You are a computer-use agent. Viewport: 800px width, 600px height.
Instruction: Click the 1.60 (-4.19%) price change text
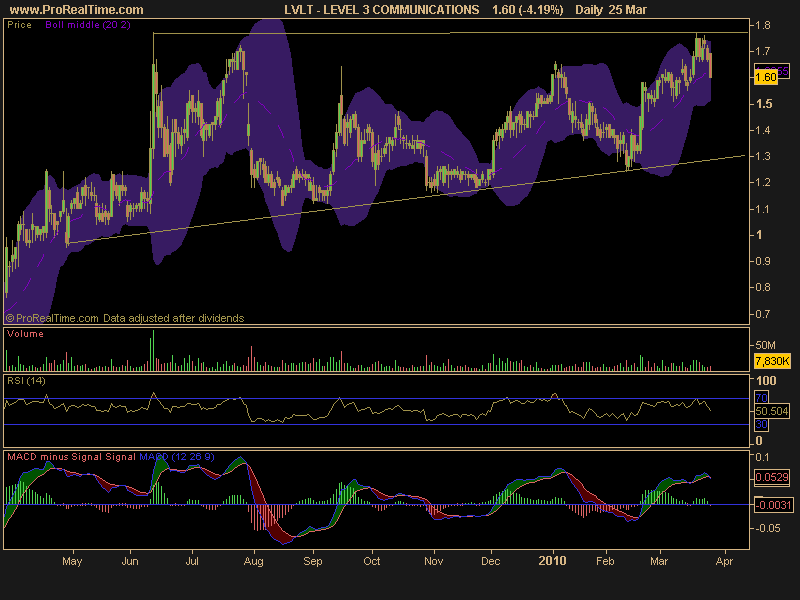(528, 10)
